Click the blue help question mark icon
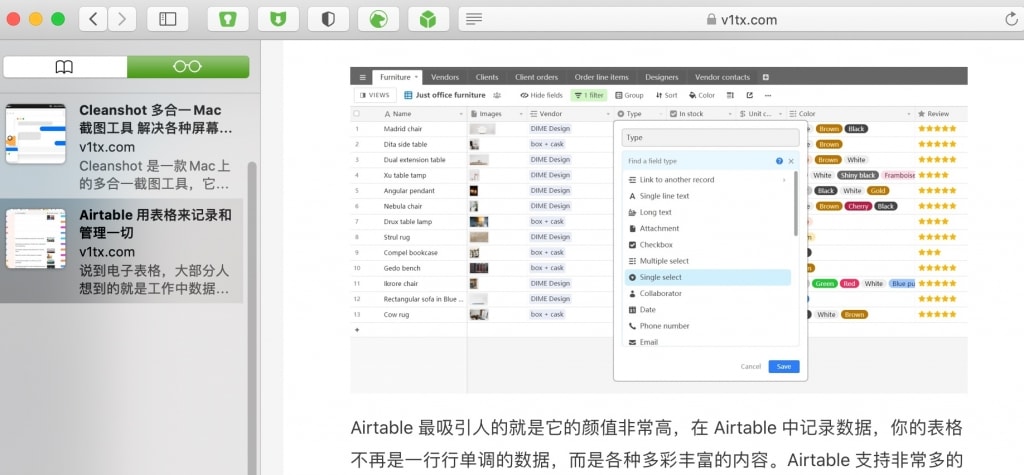This screenshot has width=1024, height=475. [x=779, y=161]
